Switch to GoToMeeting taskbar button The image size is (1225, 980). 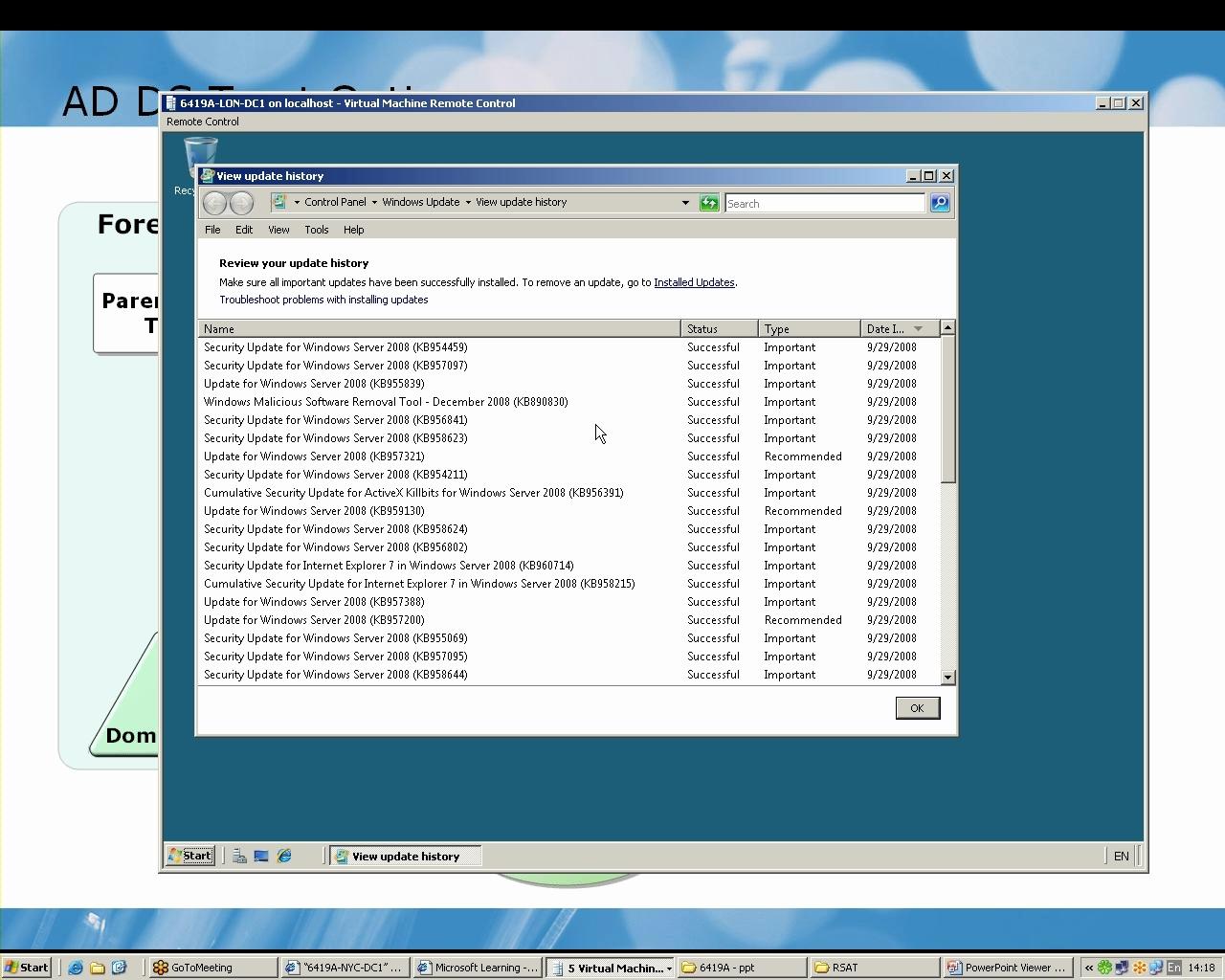coord(212,968)
